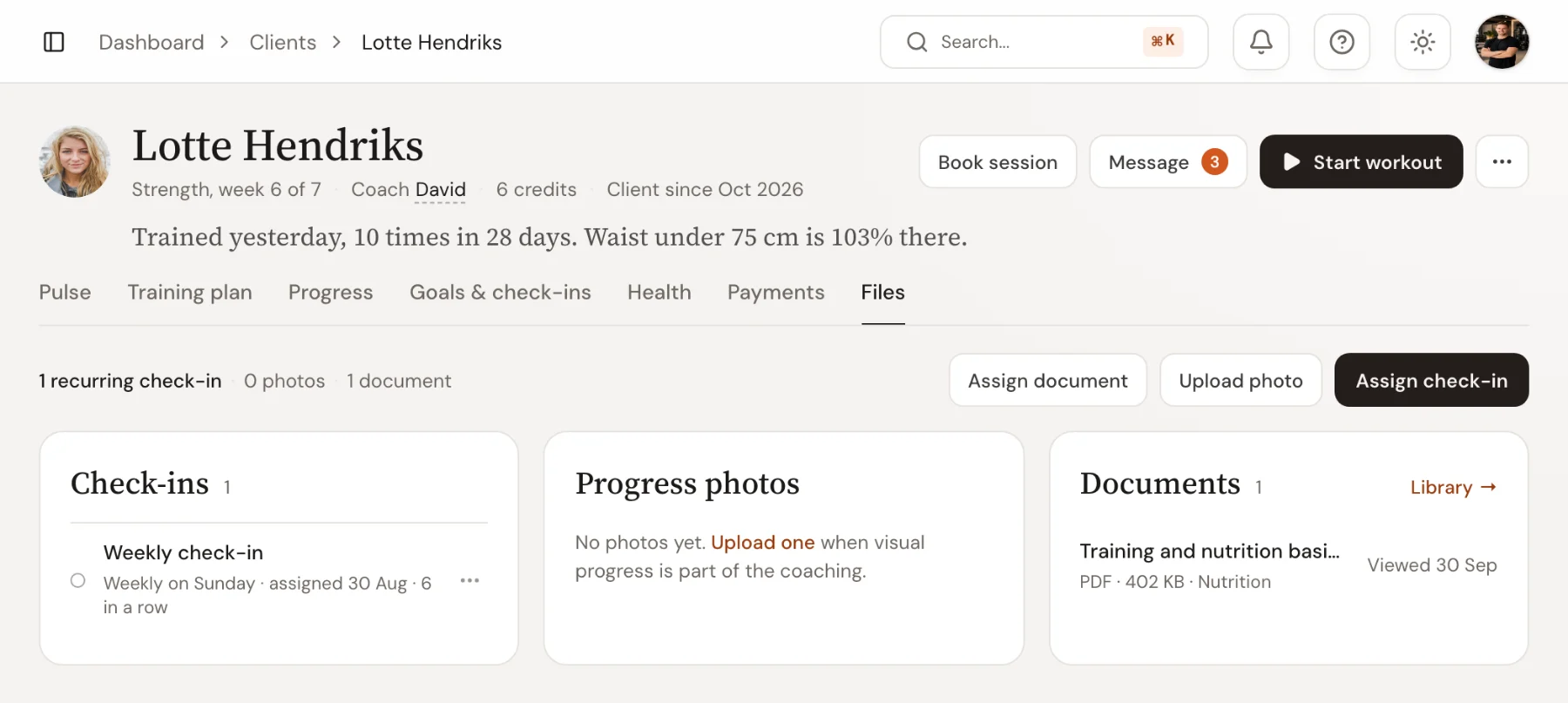Click 'Viewed 30 Sep' status

pos(1431,564)
